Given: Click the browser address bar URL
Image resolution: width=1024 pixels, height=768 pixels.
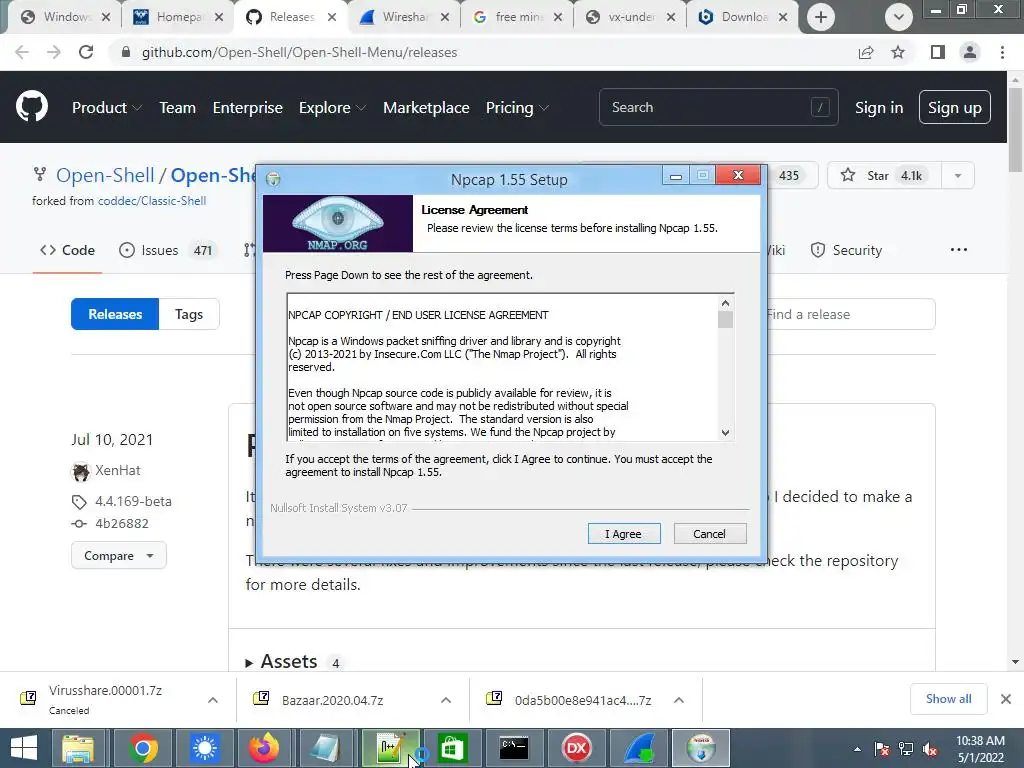Looking at the screenshot, I should (x=299, y=52).
